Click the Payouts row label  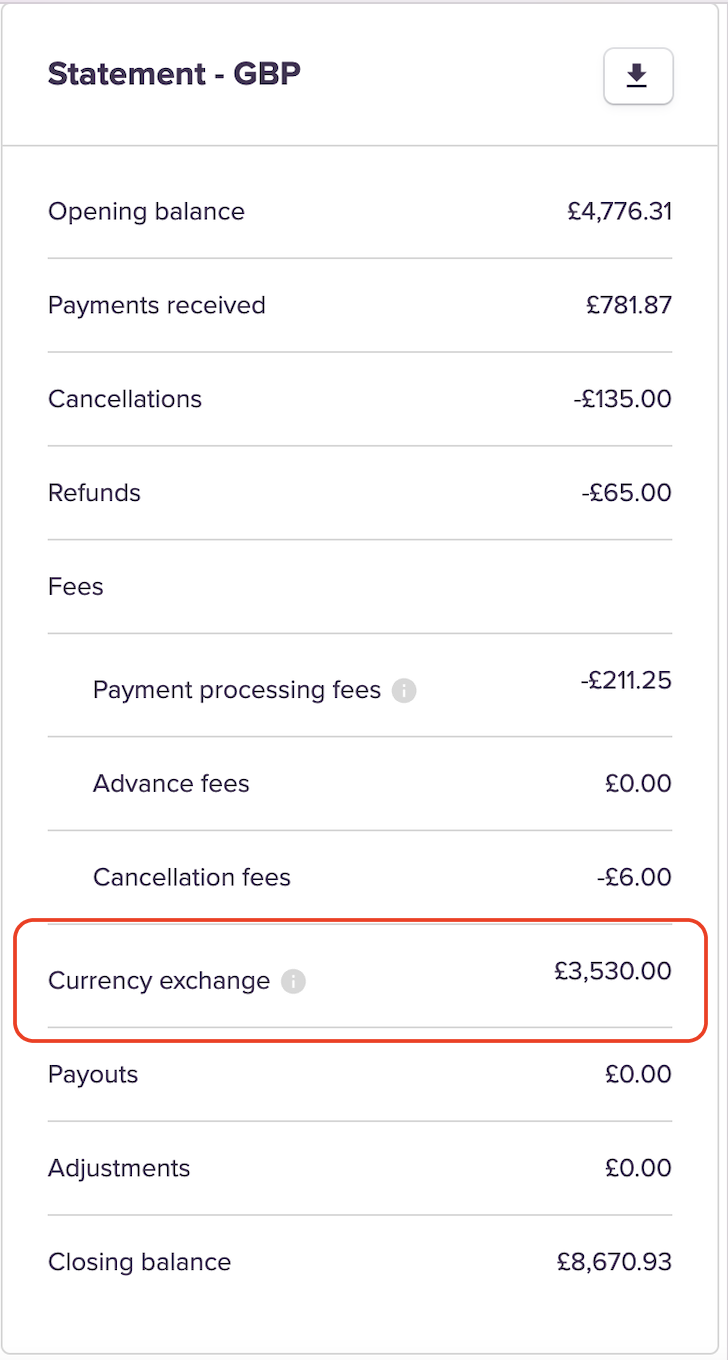tap(93, 1074)
